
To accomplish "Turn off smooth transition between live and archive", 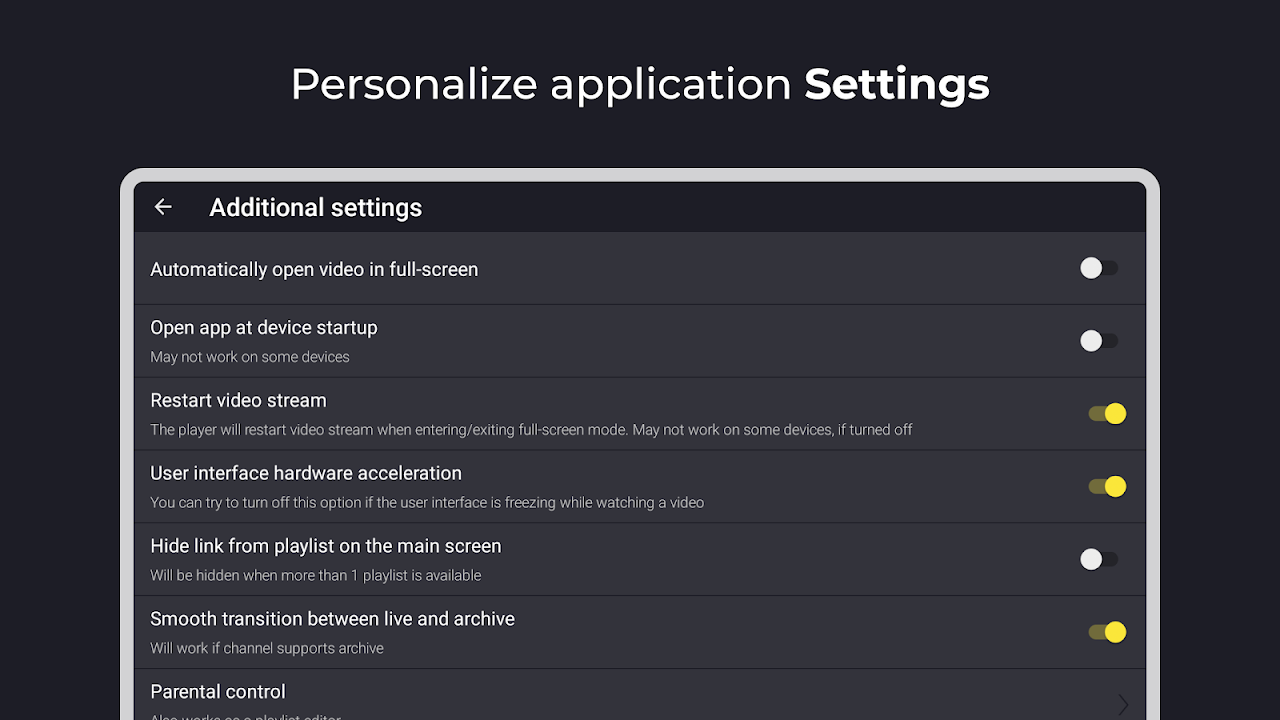I will tap(1107, 632).
